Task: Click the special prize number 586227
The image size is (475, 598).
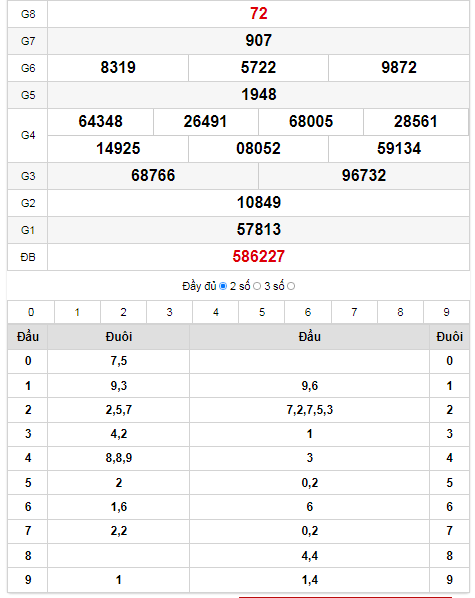Action: 259,257
